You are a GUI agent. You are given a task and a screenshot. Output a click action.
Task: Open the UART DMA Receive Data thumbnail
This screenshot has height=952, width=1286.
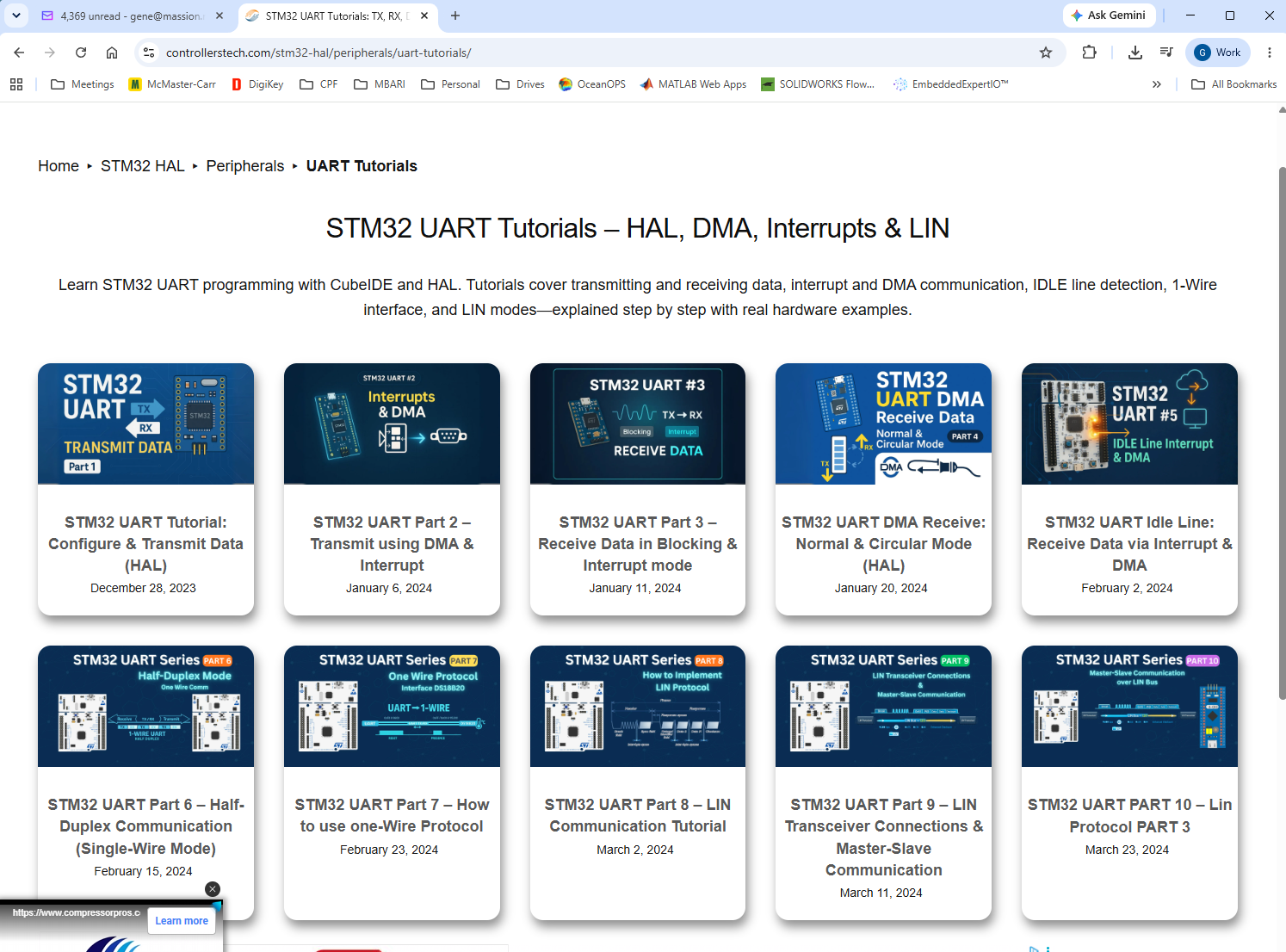(883, 423)
